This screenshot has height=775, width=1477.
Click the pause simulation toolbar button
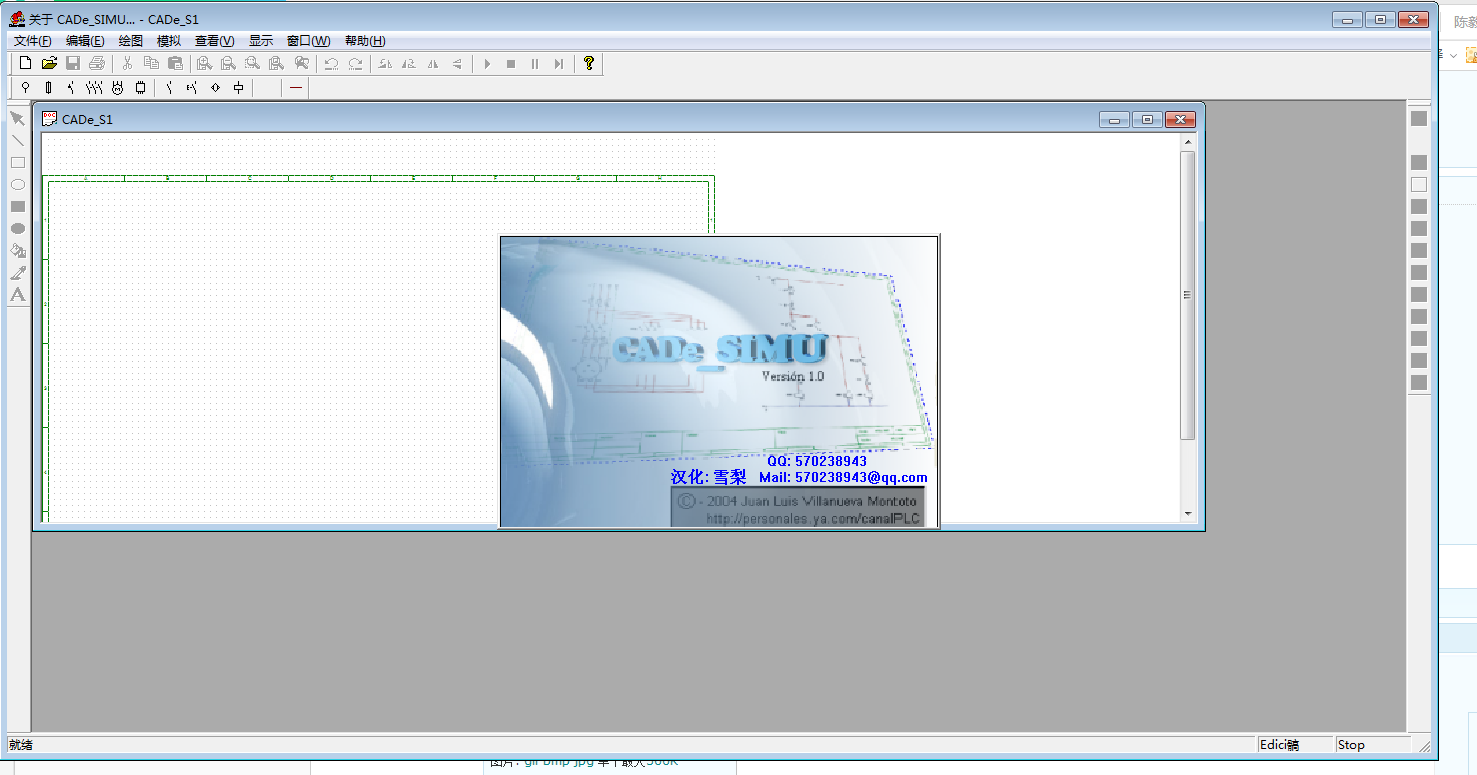tap(535, 64)
